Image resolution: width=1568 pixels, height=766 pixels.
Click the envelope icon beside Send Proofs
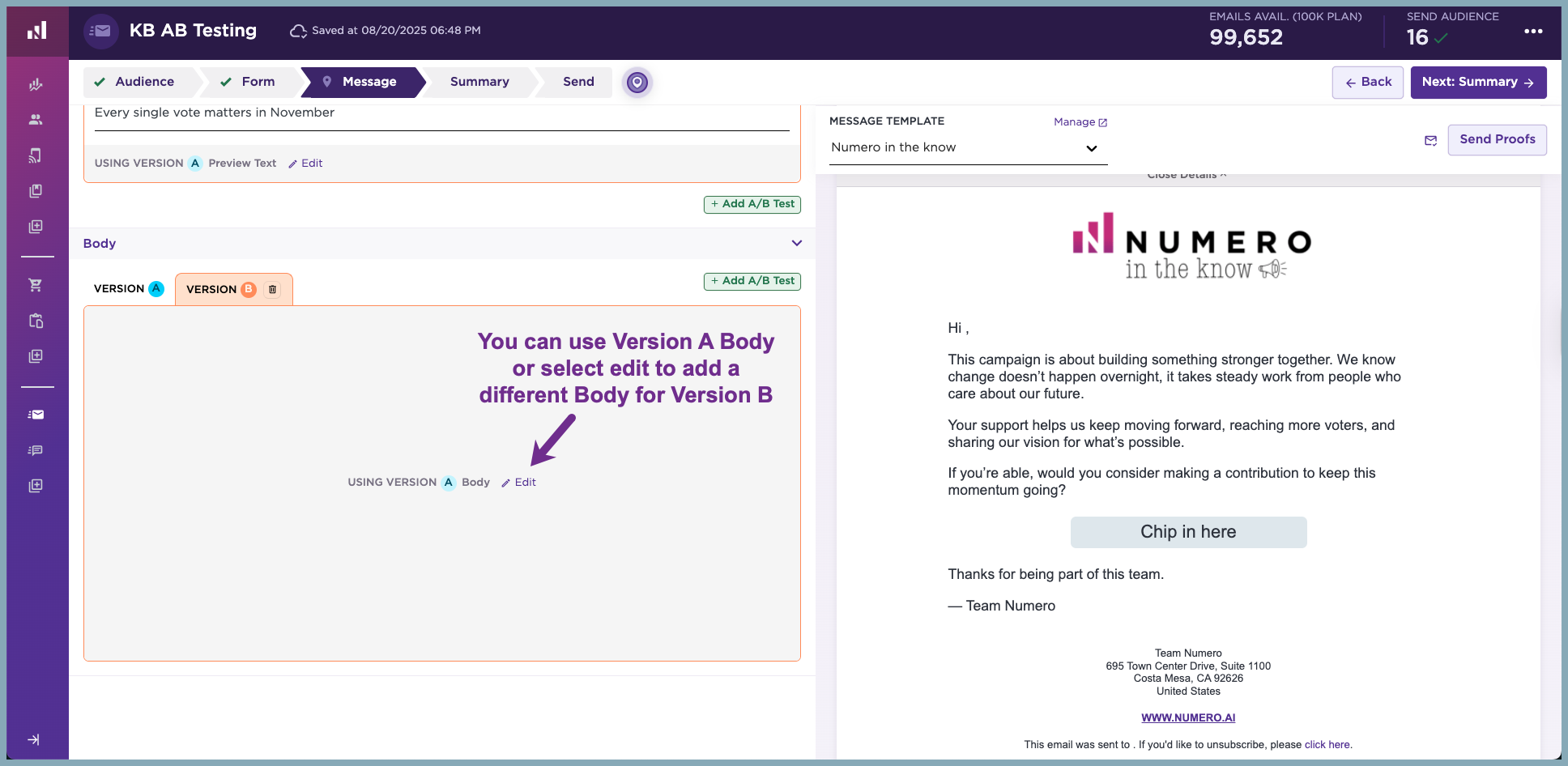point(1431,140)
